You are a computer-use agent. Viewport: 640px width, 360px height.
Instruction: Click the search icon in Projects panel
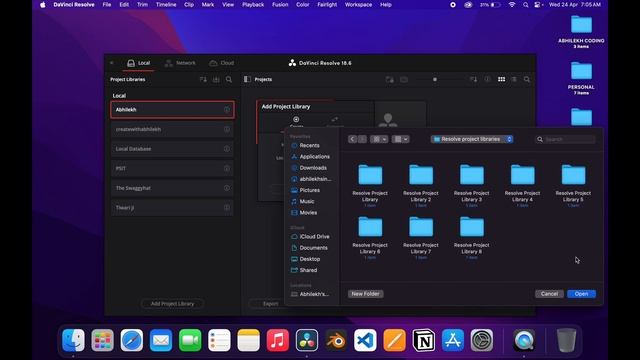[x=527, y=79]
